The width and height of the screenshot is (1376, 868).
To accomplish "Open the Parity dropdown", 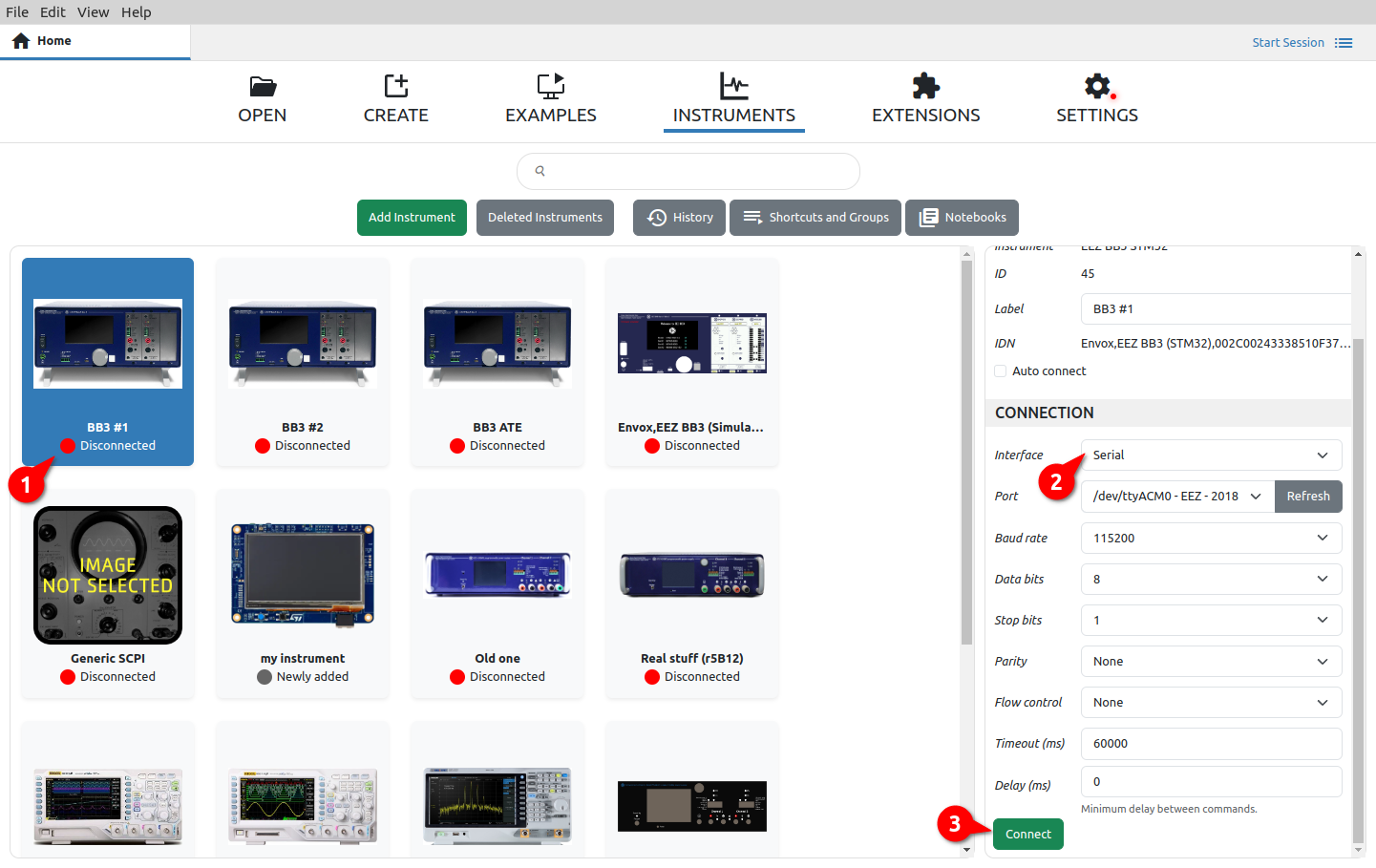I will tap(1212, 662).
